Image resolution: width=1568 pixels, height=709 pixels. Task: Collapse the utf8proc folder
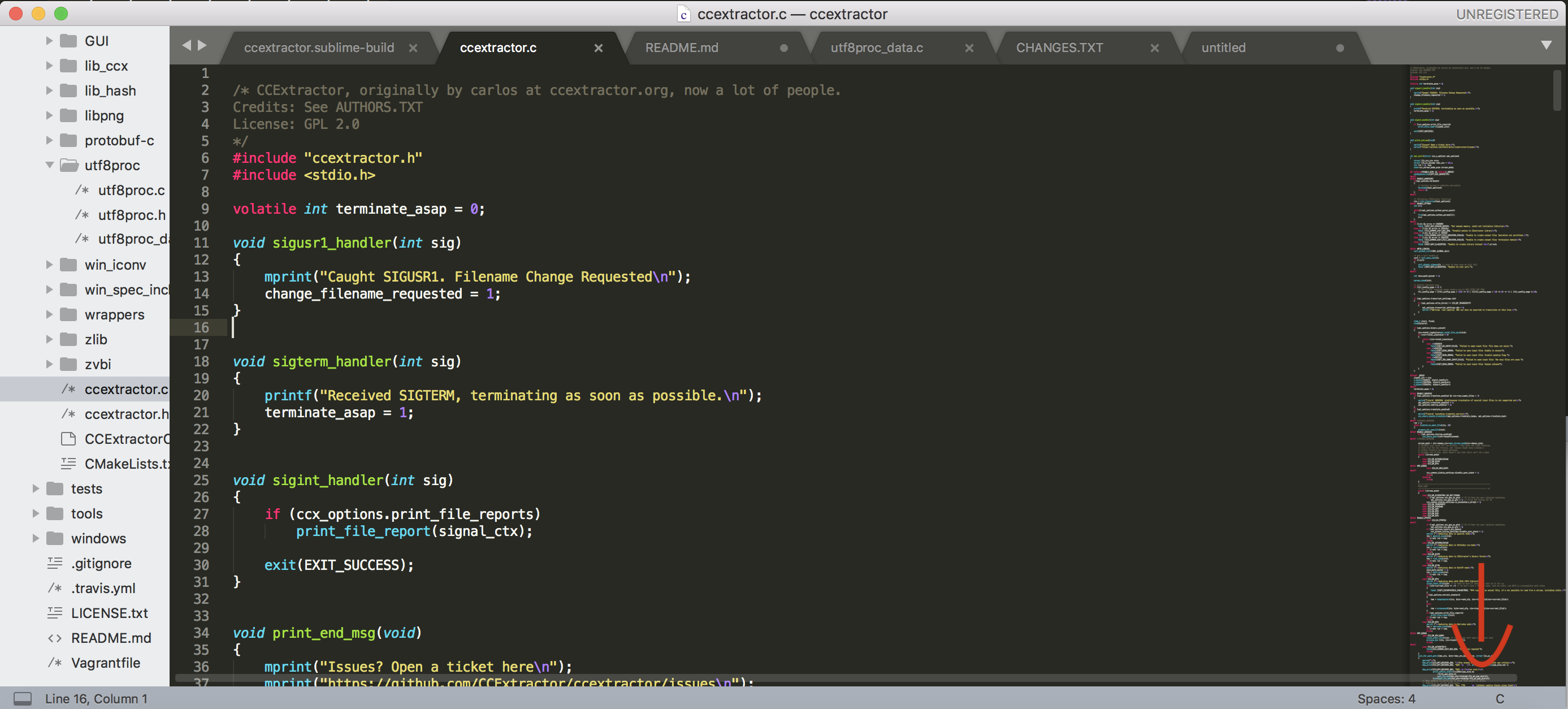click(x=49, y=165)
